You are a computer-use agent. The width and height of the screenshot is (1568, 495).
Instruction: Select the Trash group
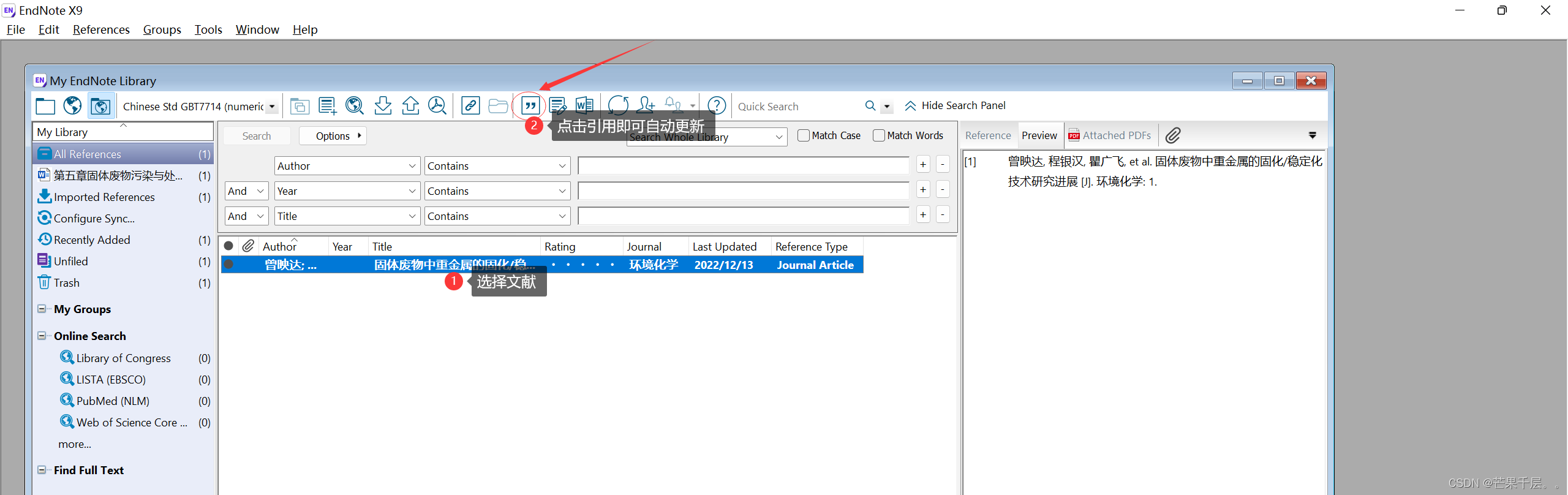pyautogui.click(x=124, y=282)
